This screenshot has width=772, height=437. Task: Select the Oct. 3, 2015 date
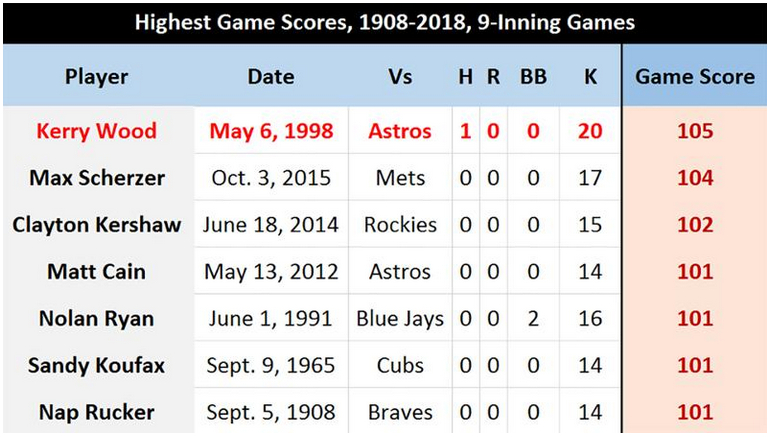coord(271,178)
